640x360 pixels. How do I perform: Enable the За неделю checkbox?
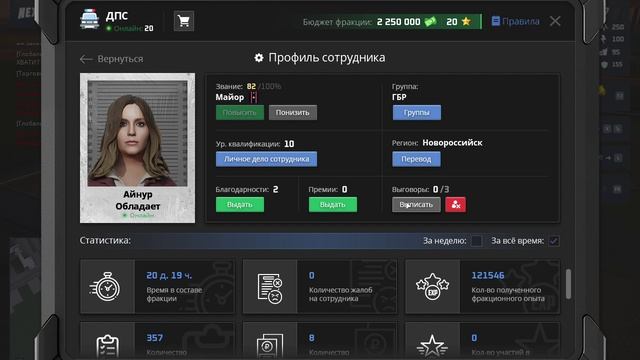pos(476,241)
